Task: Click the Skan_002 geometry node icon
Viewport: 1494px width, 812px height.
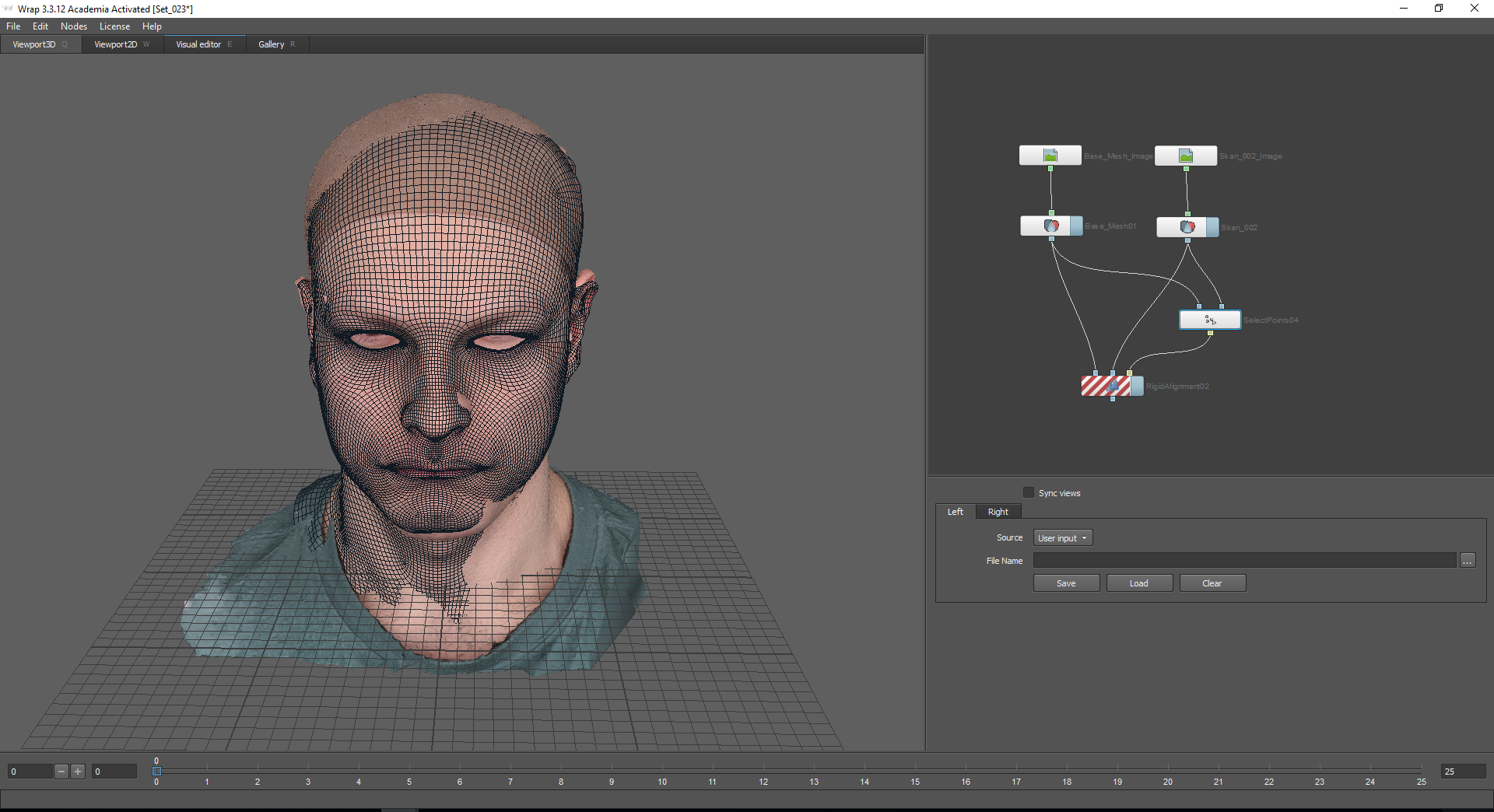Action: pos(1187,227)
